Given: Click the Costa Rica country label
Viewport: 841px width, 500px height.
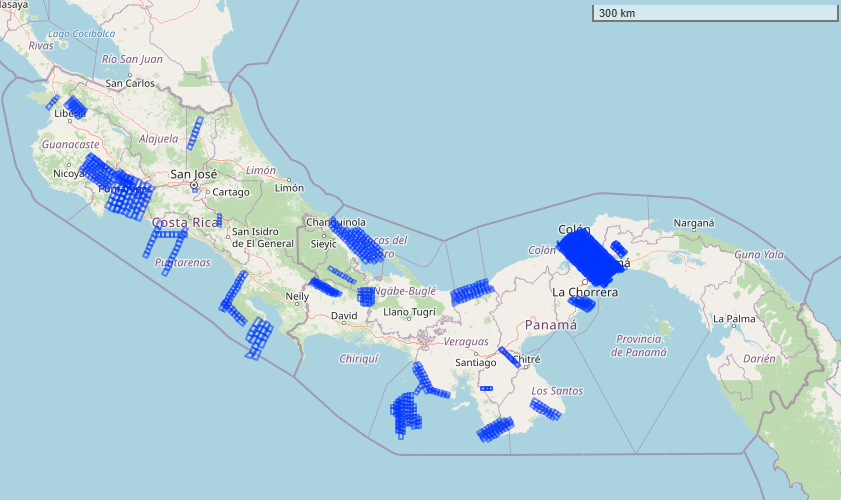Looking at the screenshot, I should coord(185,222).
